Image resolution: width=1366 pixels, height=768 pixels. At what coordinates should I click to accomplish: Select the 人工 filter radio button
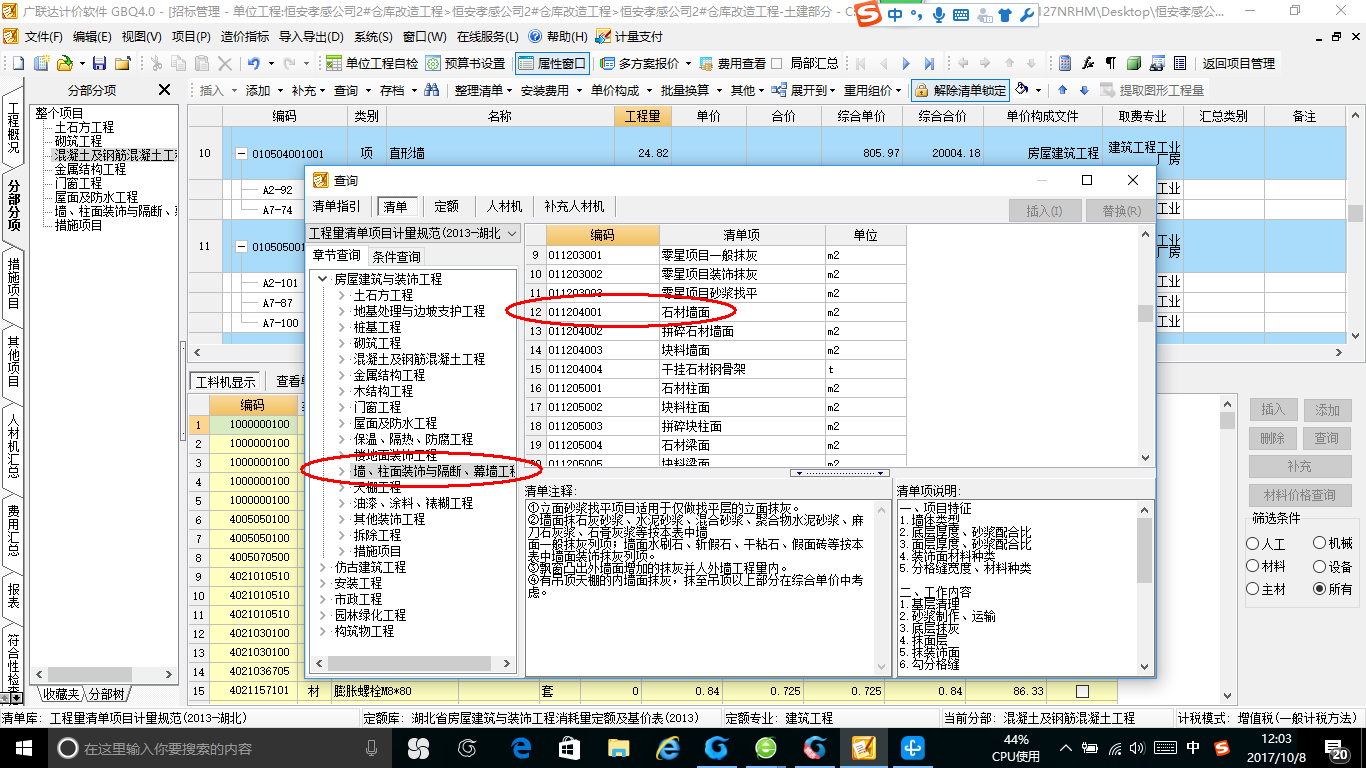point(1253,544)
